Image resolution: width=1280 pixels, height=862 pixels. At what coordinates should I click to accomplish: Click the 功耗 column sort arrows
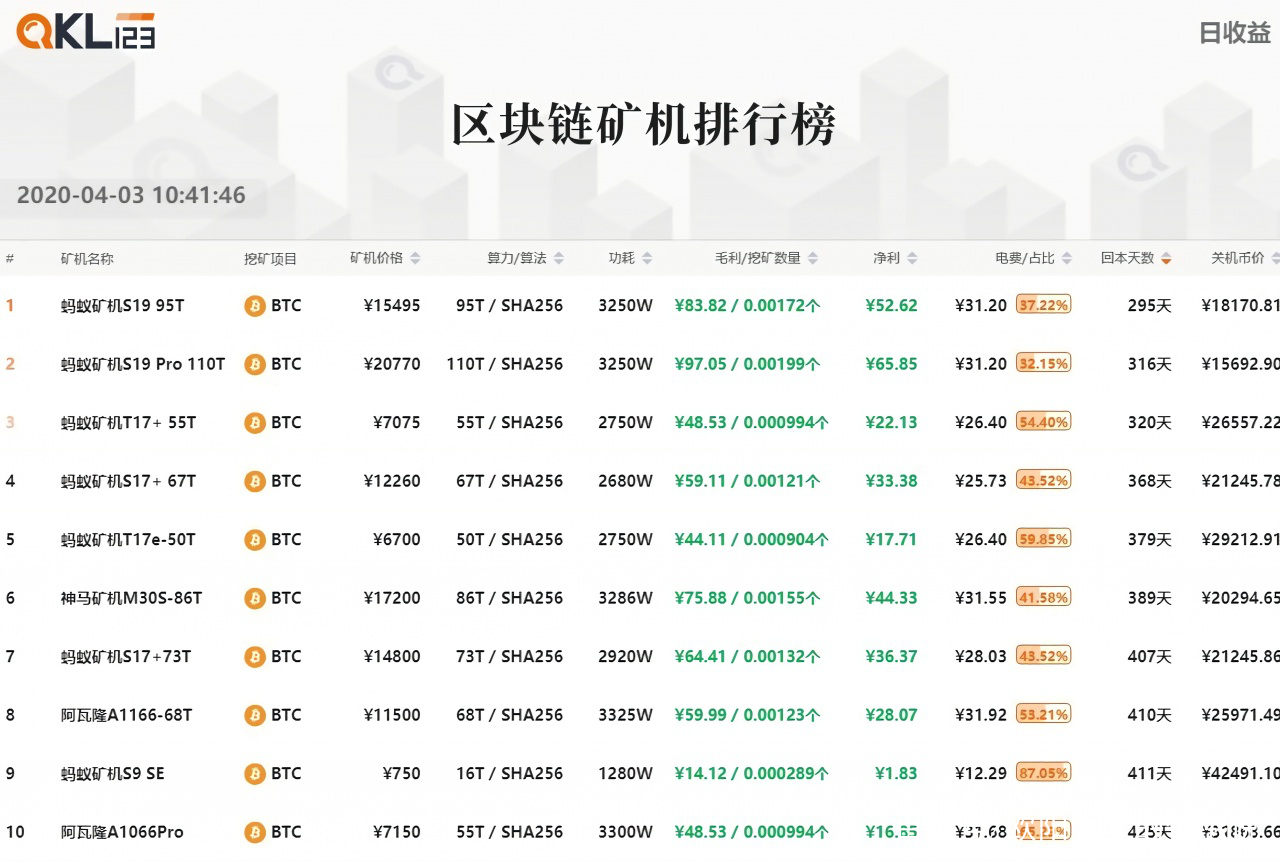click(x=649, y=257)
